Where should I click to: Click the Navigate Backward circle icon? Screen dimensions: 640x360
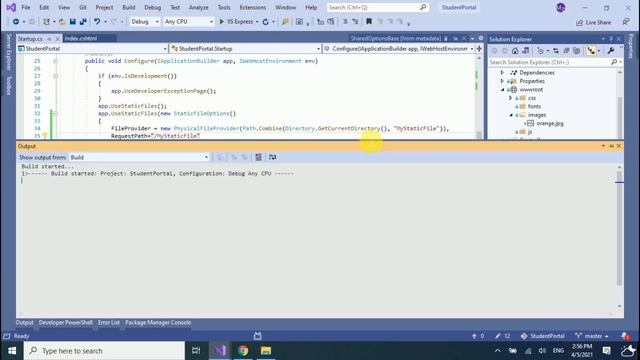16,22
